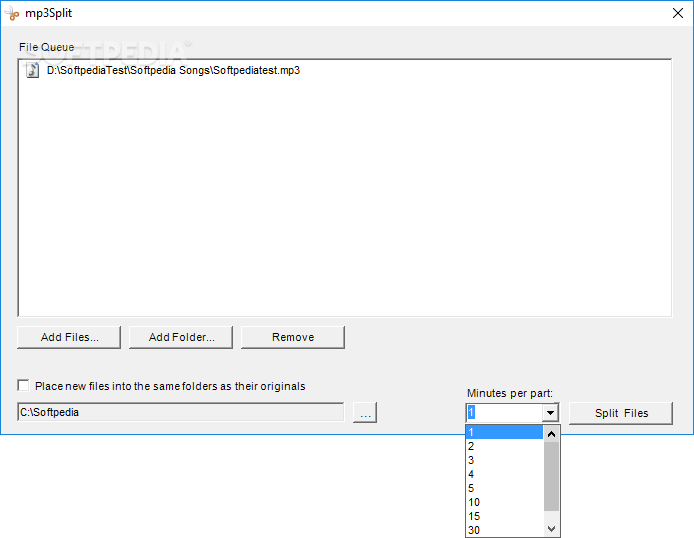Choose 5 minutes per part in the list

505,488
